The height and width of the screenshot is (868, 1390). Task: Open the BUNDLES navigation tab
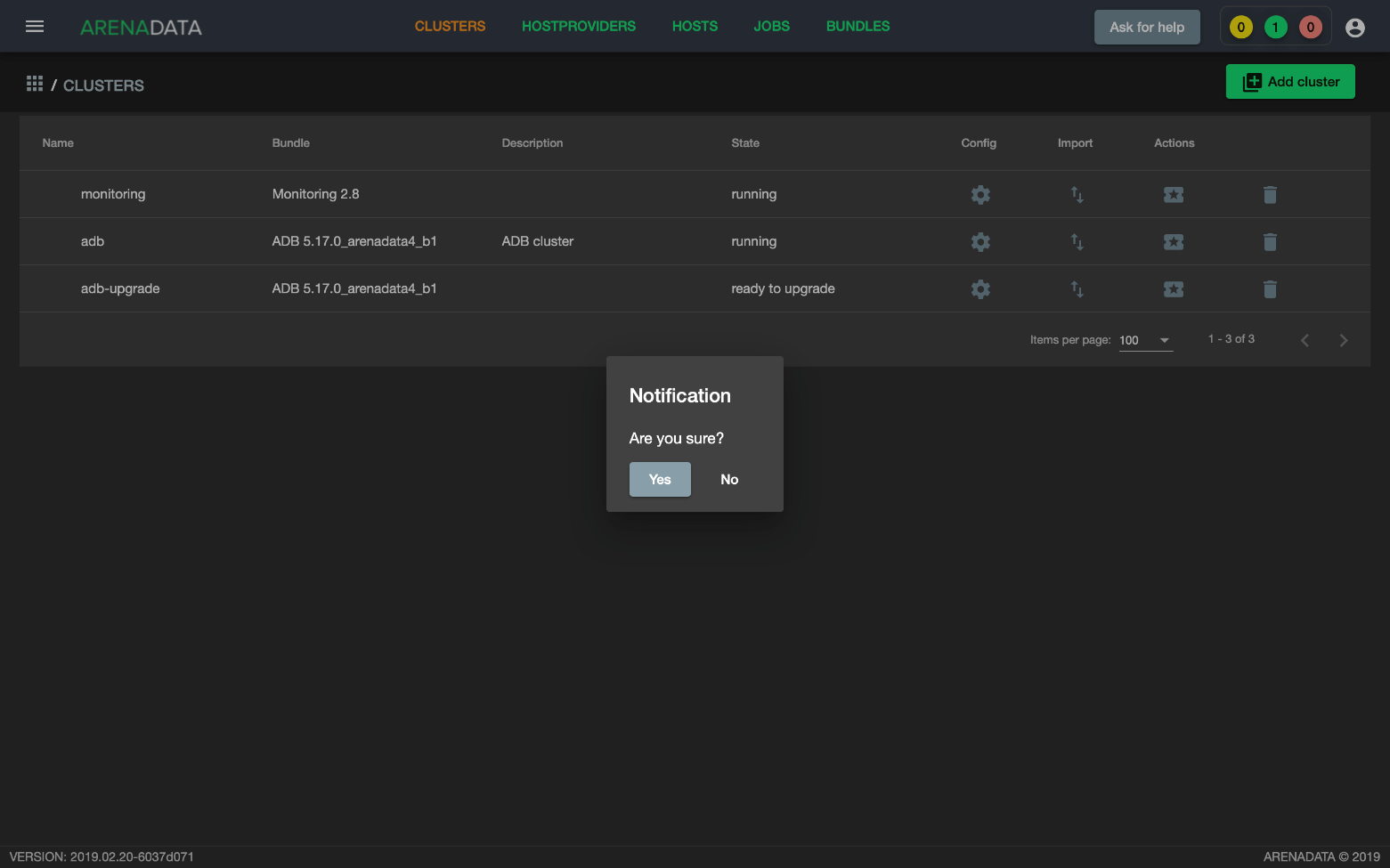click(x=858, y=27)
